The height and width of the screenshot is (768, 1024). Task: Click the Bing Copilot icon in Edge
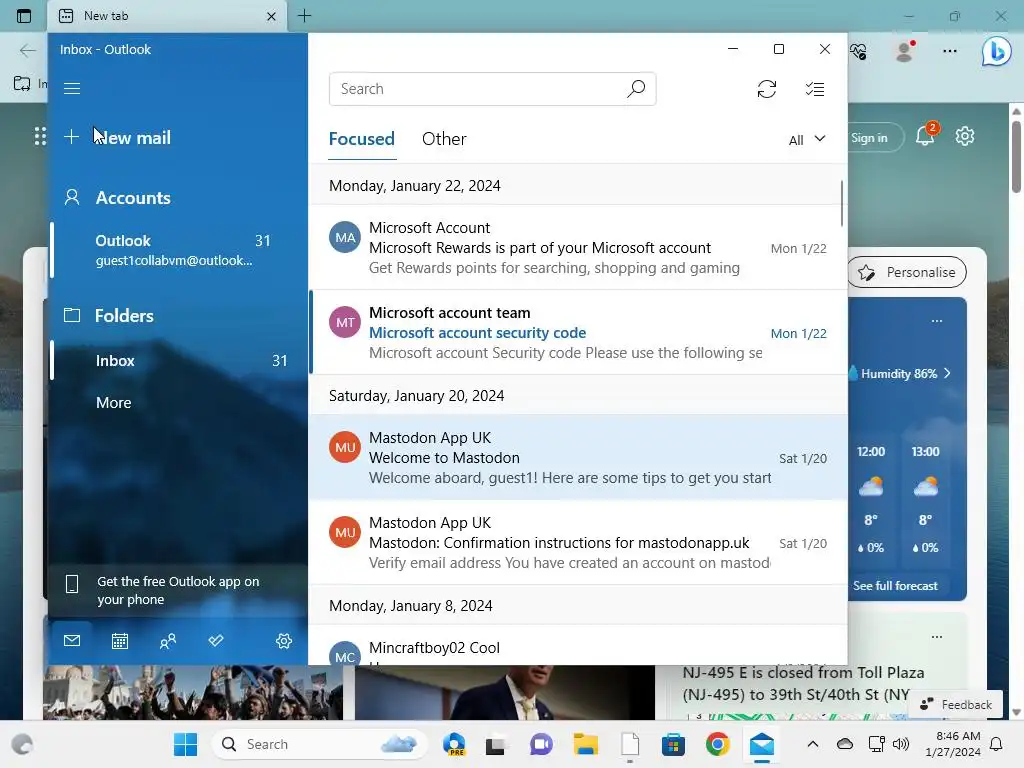[996, 51]
